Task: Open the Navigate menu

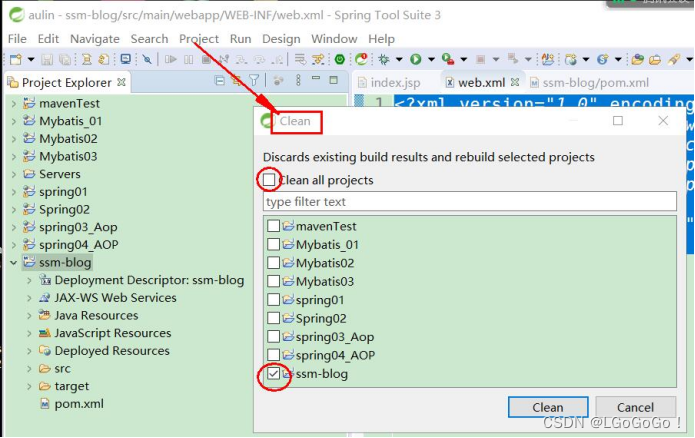Action: click(95, 39)
